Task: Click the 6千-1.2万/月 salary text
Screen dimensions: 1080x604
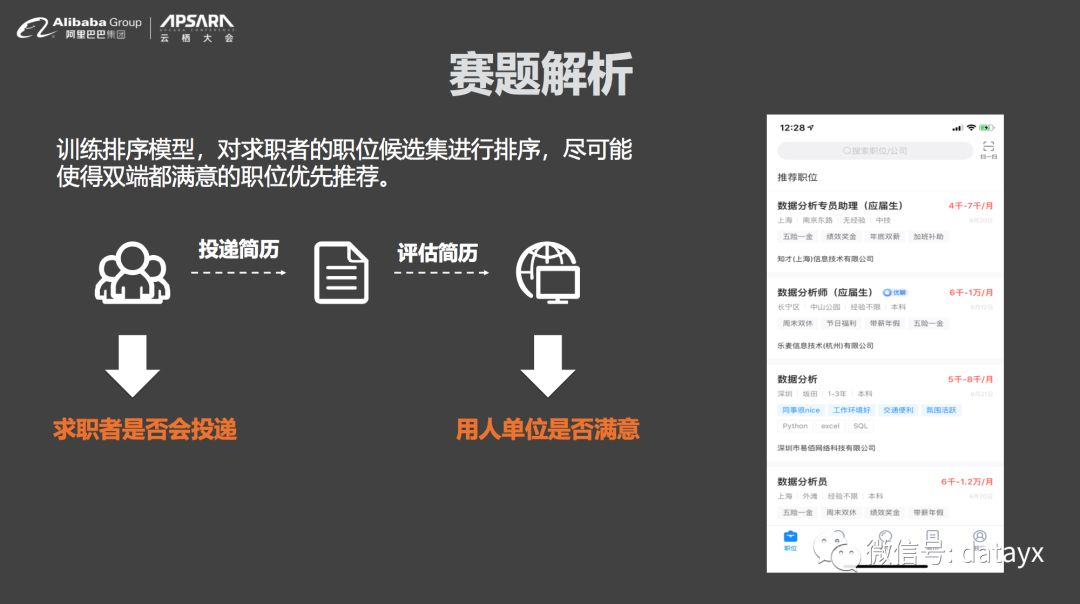Action: pos(967,482)
